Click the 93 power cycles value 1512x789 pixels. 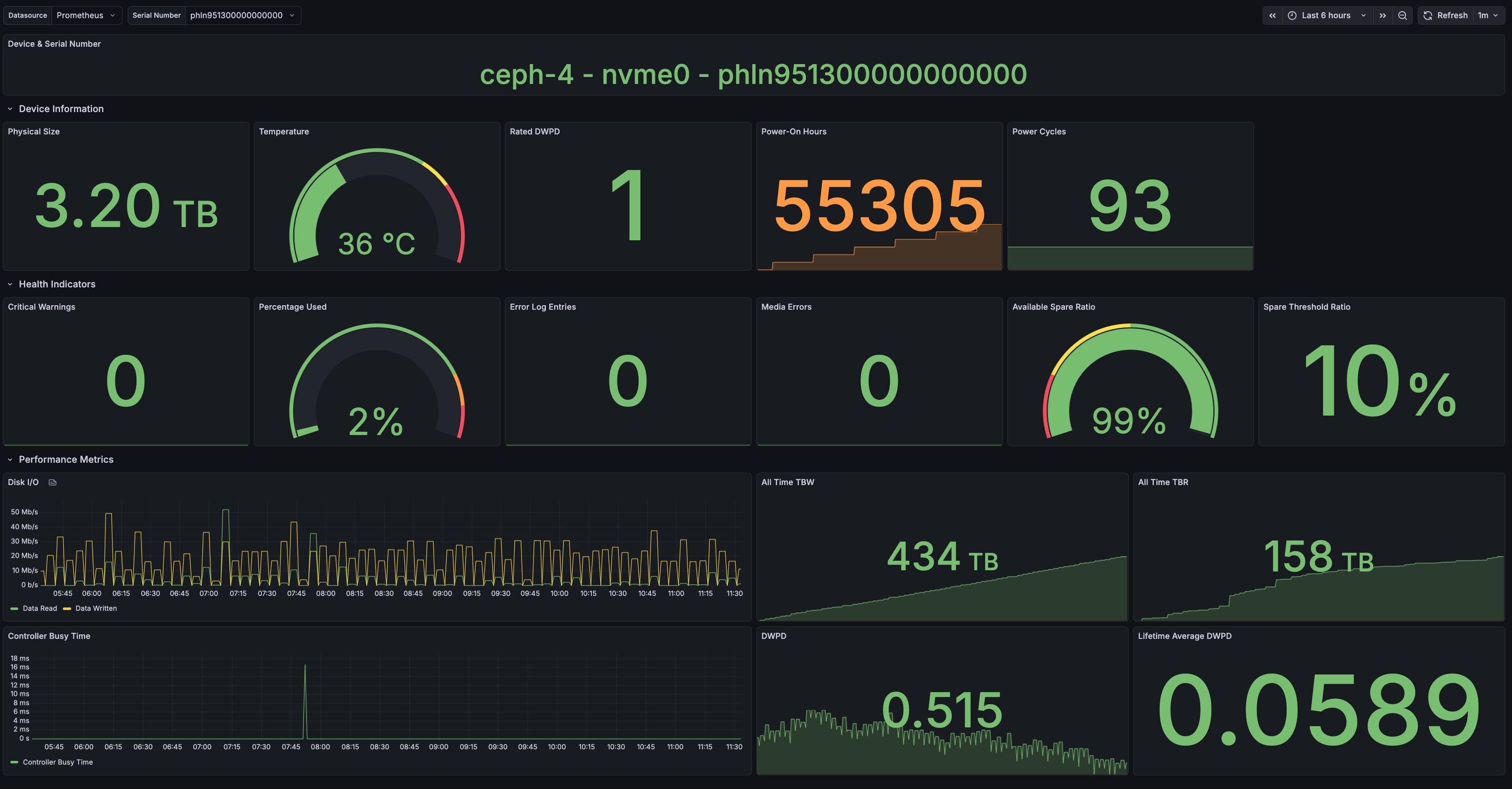point(1130,206)
